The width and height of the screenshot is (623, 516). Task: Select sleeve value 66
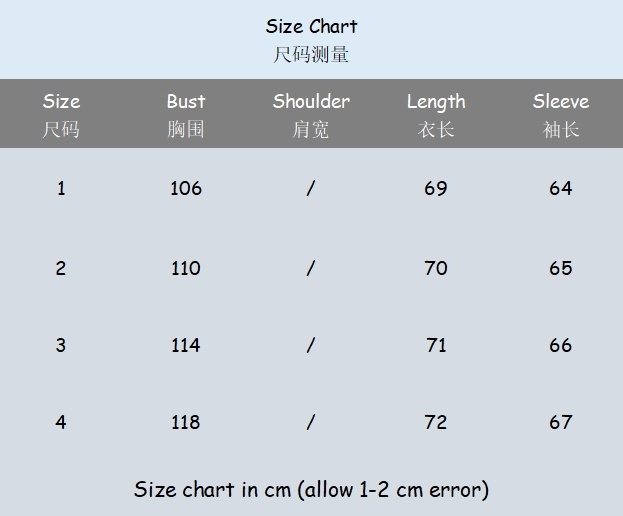tap(560, 345)
